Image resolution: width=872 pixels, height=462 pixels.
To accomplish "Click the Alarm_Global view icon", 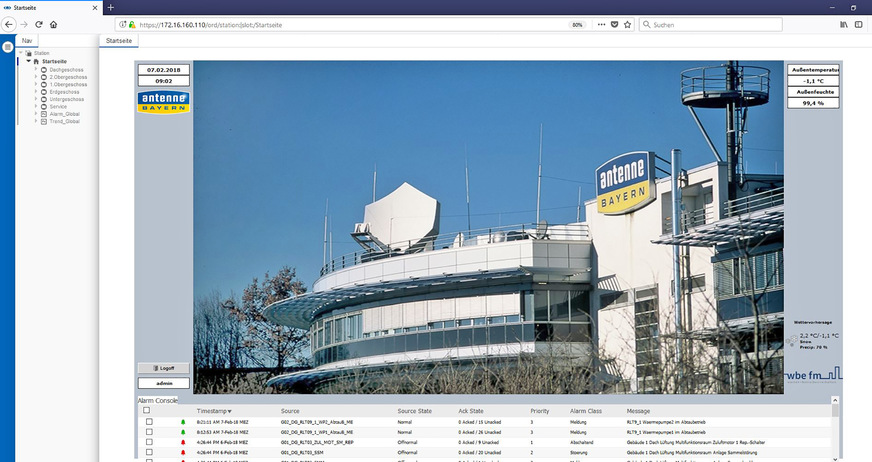I will point(44,114).
